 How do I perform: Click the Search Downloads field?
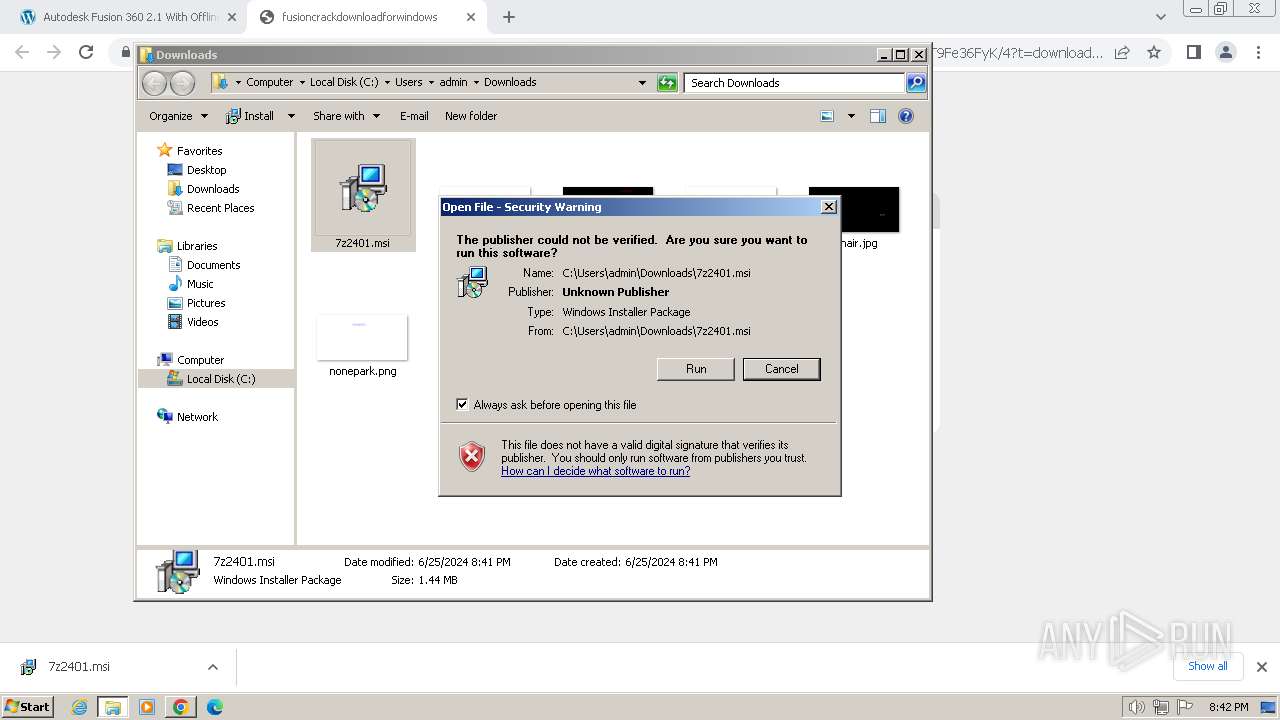tap(795, 83)
